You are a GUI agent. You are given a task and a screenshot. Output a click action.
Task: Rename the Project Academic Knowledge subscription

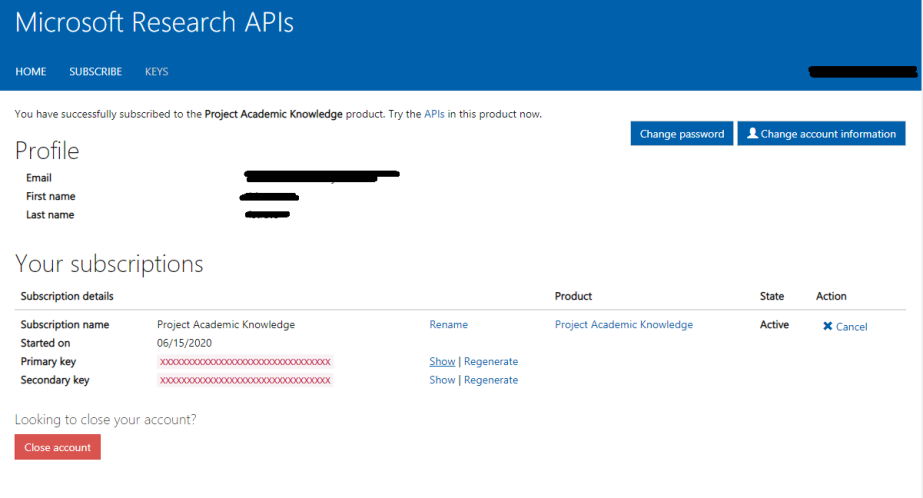(x=448, y=325)
